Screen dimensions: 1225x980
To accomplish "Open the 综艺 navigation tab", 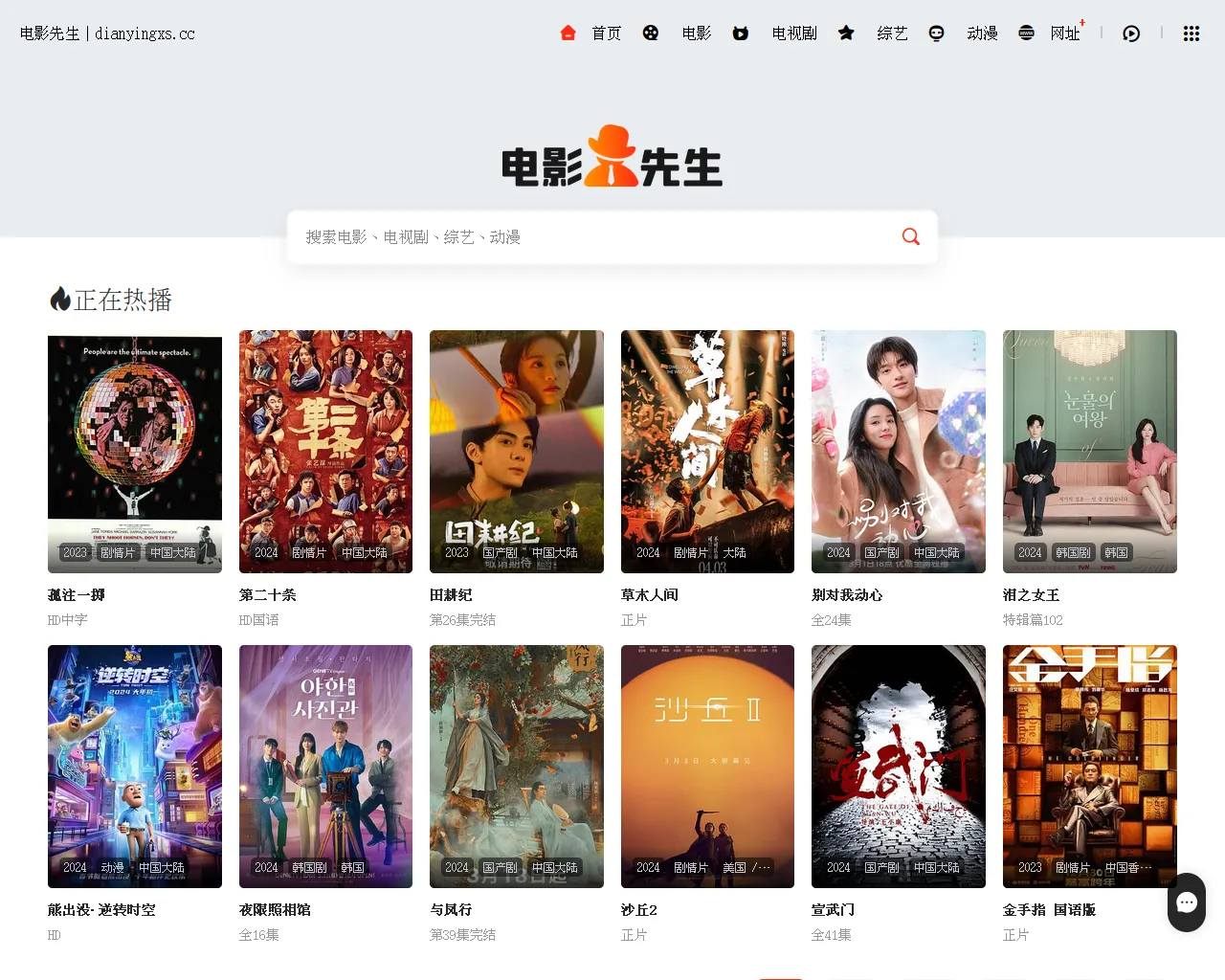I will 892,33.
